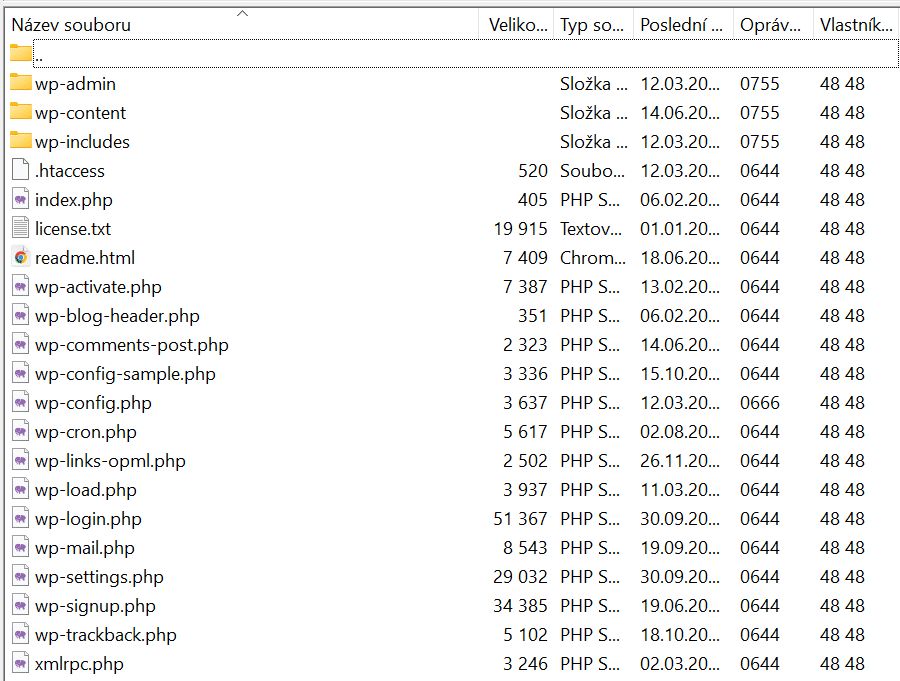The height and width of the screenshot is (681, 900).
Task: Click the 7 387 size of wp-activate.php
Action: coord(525,287)
